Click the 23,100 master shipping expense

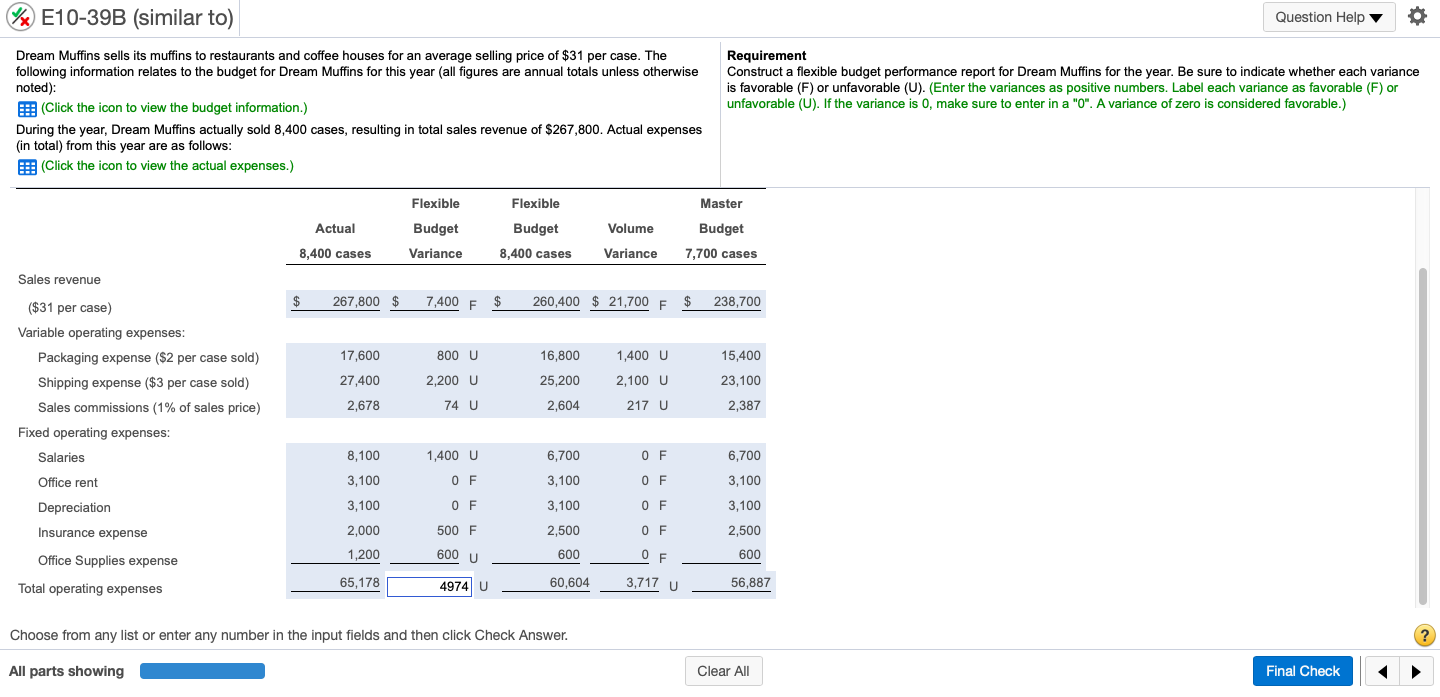[x=741, y=381]
